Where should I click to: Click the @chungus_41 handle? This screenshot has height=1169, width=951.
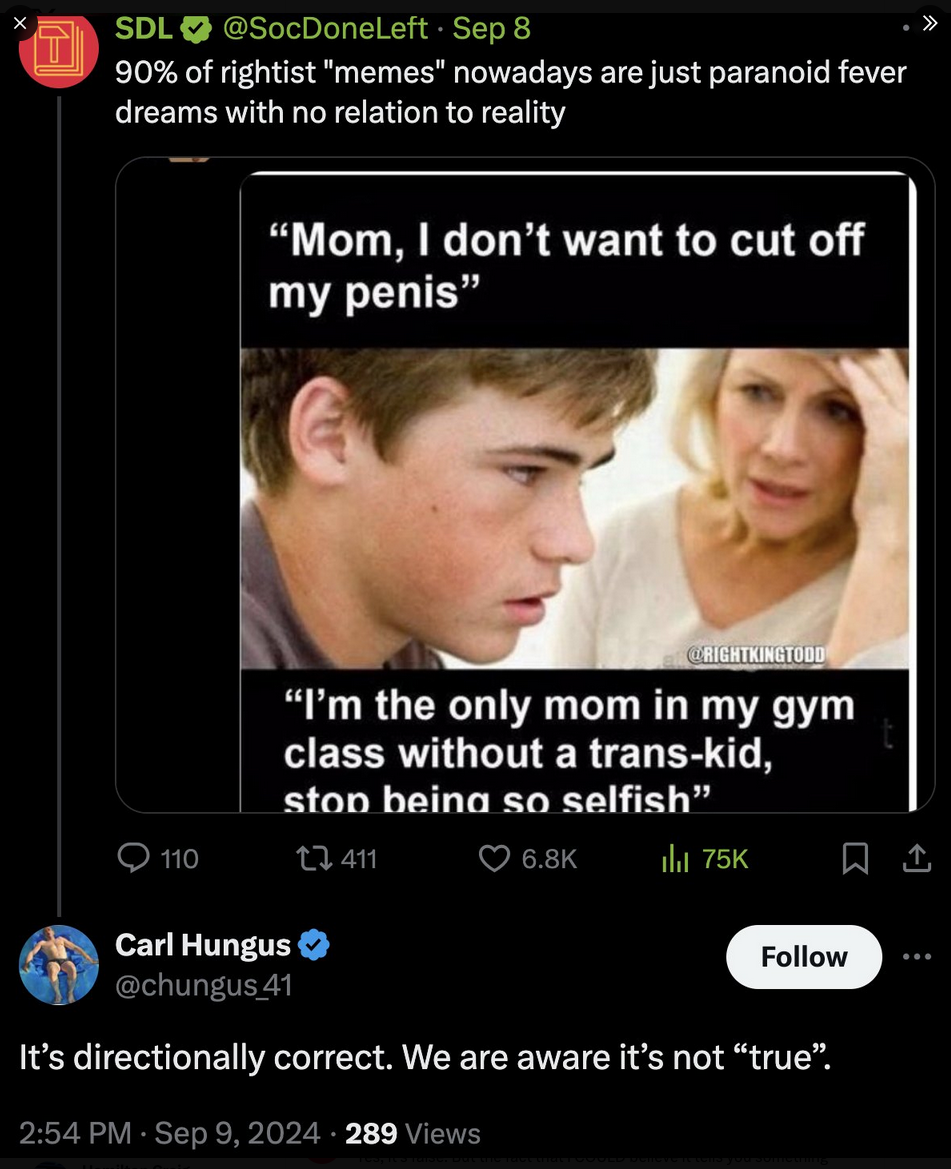tap(203, 985)
